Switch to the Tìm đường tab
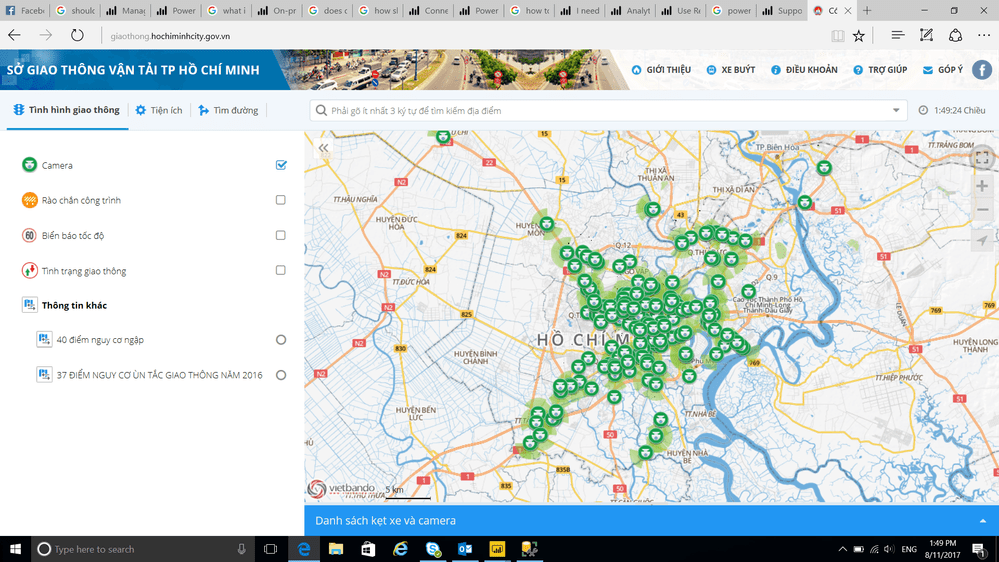Screen dimensions: 999x562 point(229,110)
